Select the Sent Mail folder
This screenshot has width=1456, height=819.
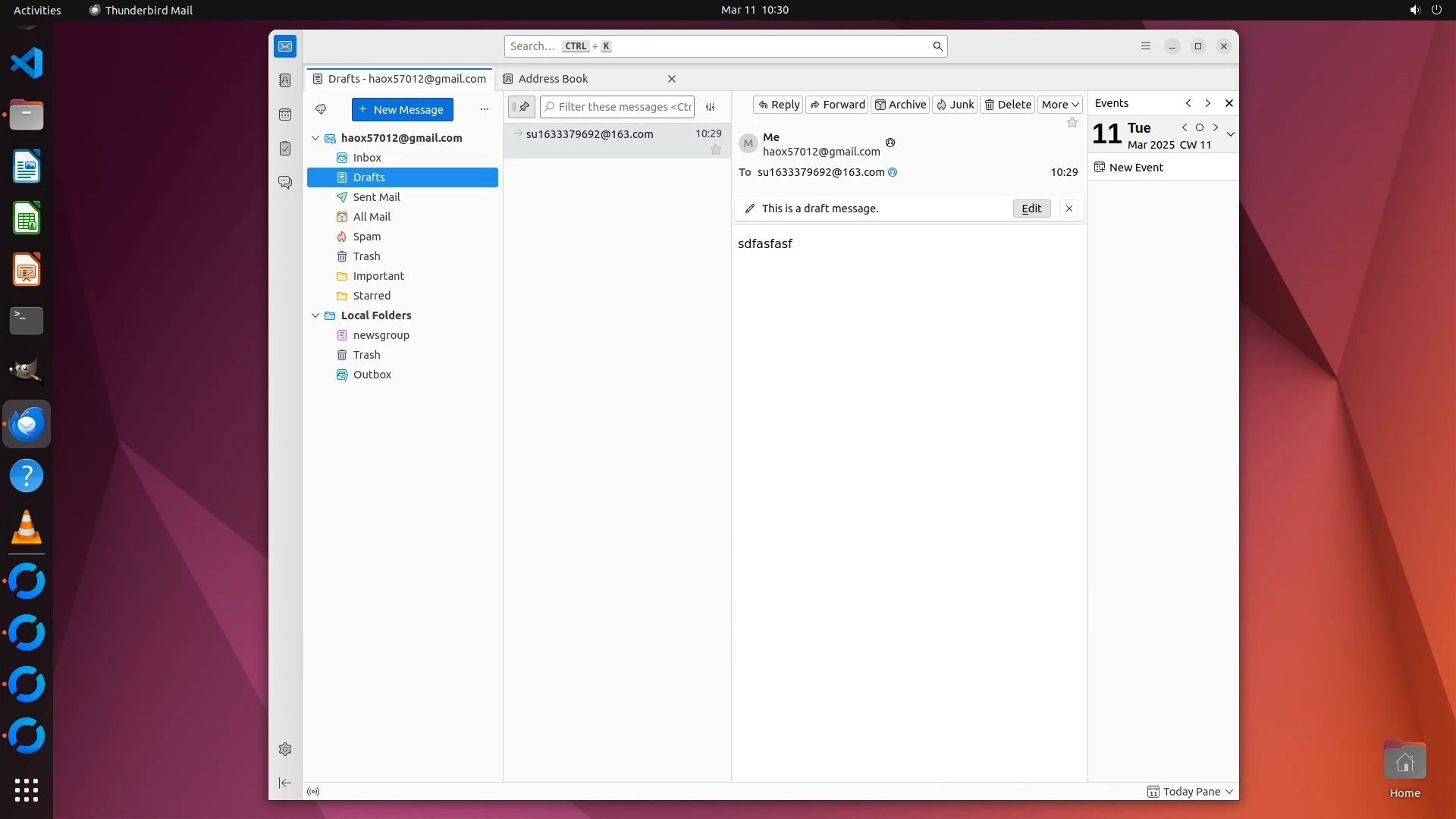[376, 197]
